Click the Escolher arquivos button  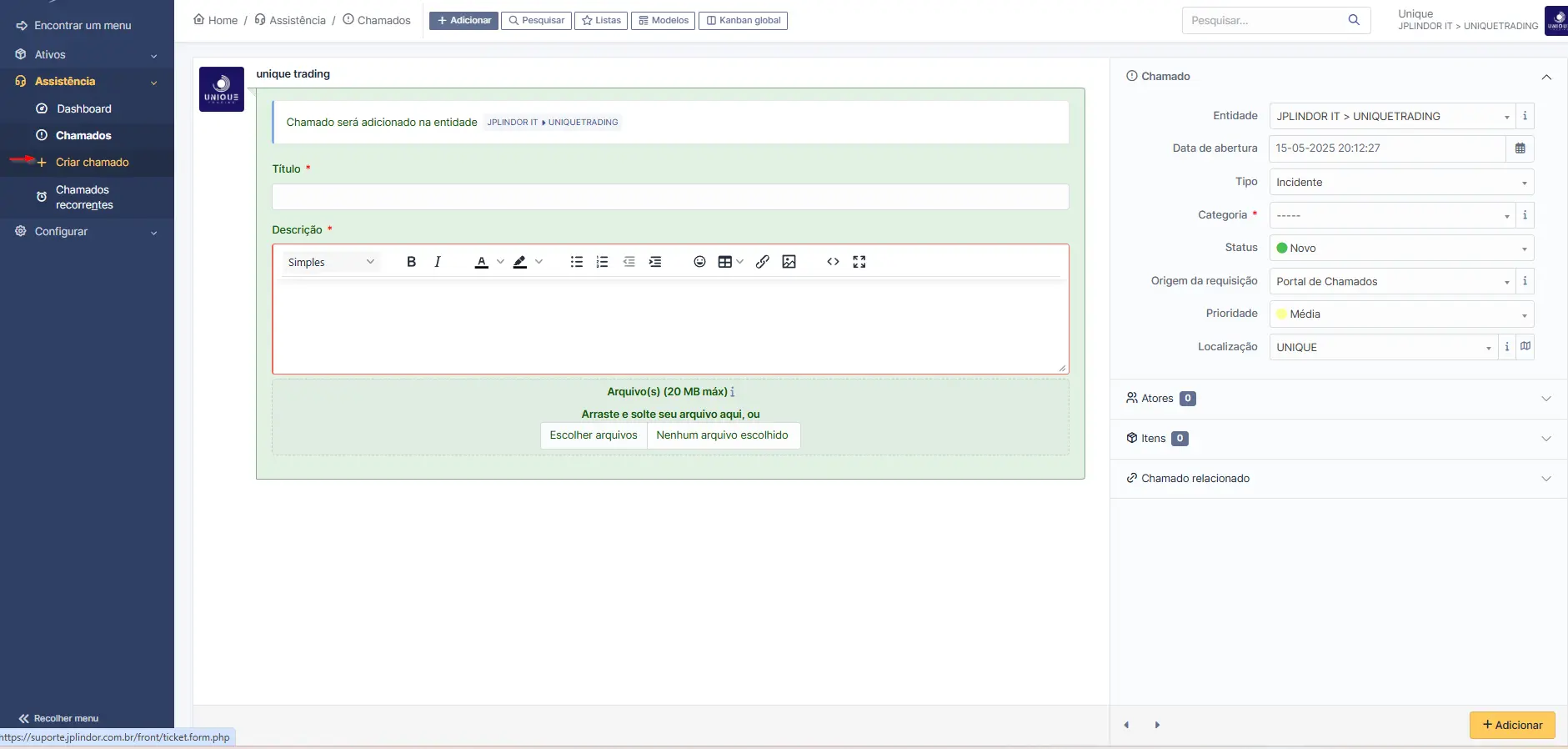pos(594,435)
